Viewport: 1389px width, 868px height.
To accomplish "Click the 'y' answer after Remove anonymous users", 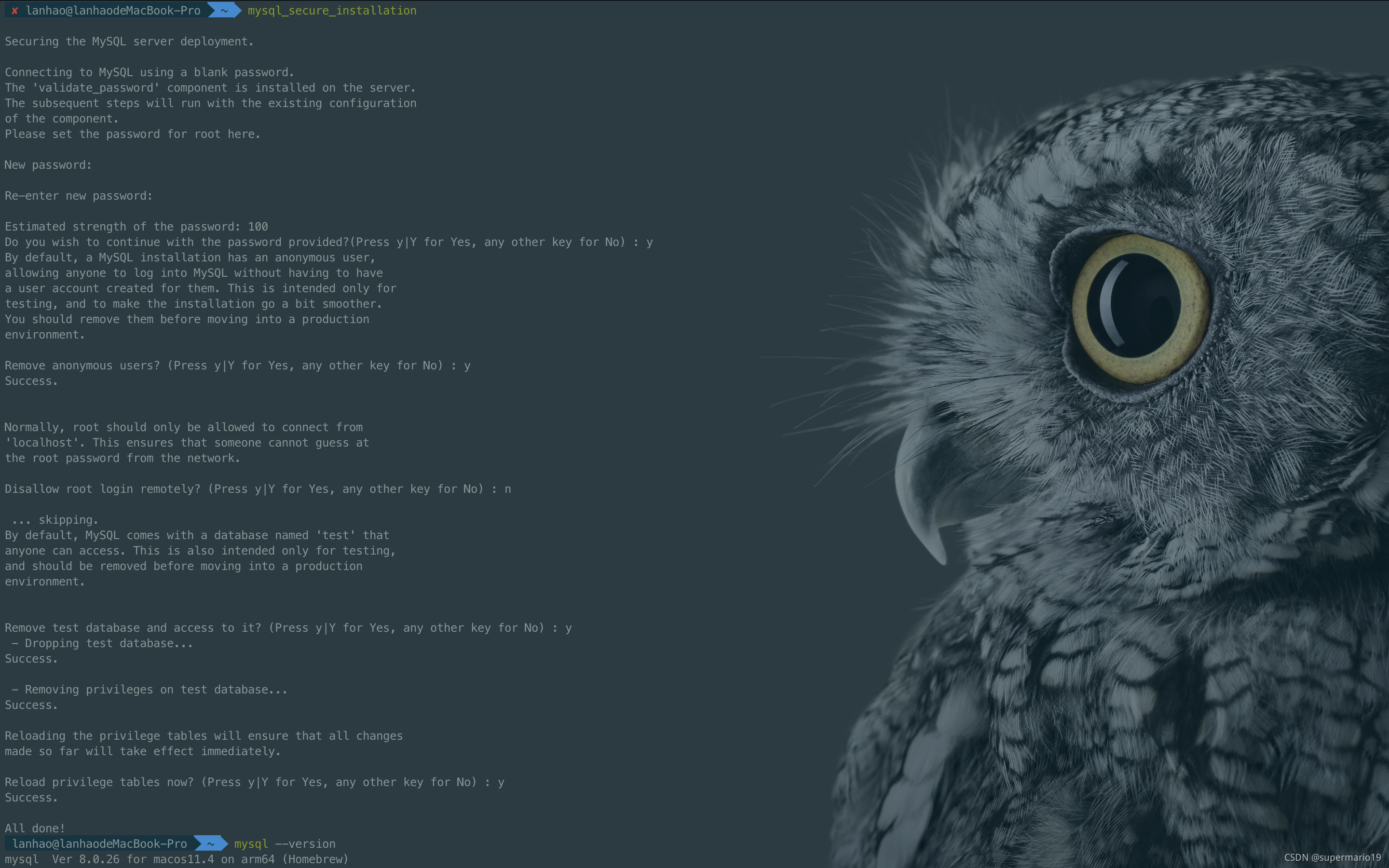I will (467, 366).
